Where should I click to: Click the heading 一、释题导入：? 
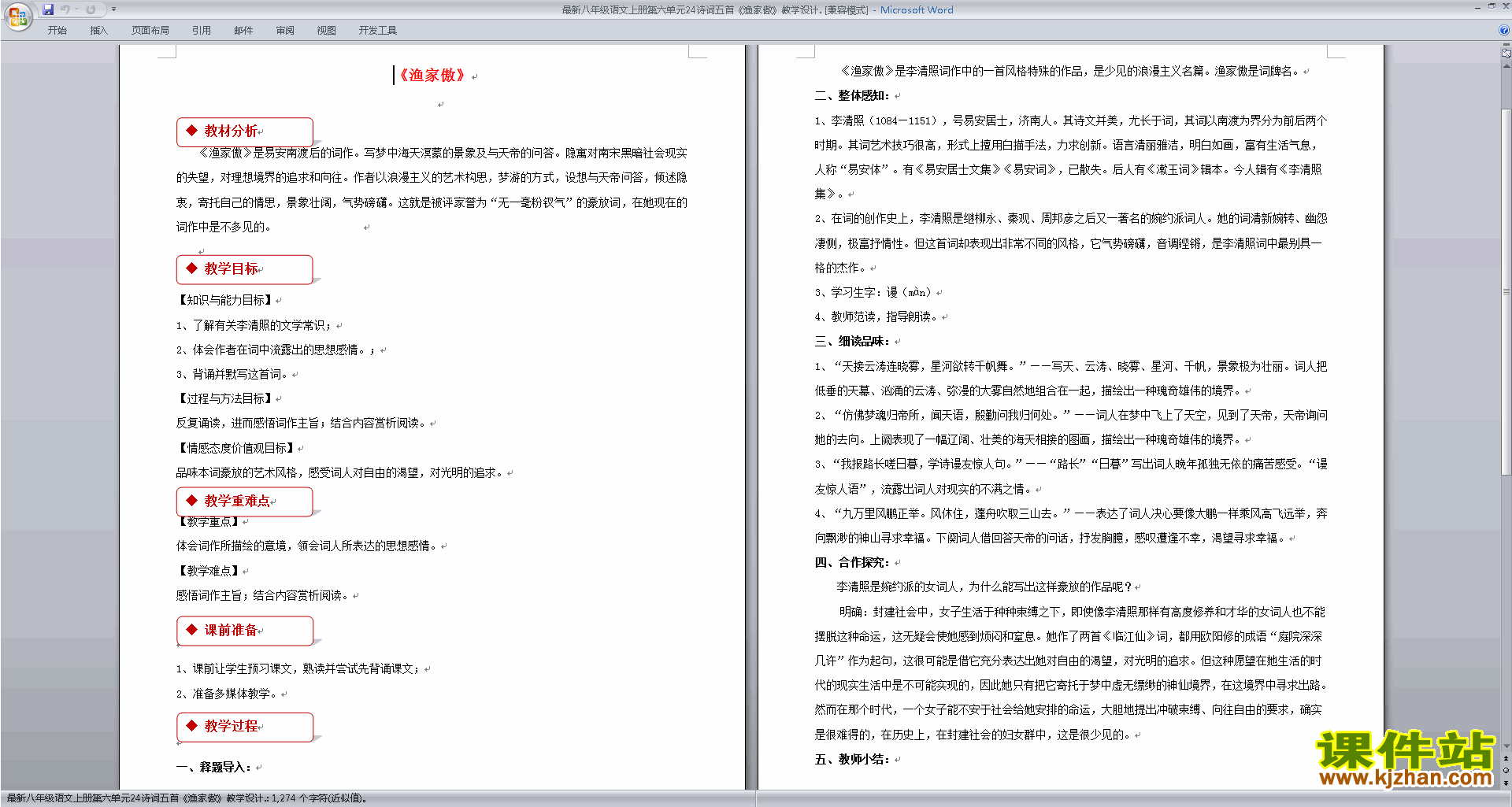click(215, 767)
